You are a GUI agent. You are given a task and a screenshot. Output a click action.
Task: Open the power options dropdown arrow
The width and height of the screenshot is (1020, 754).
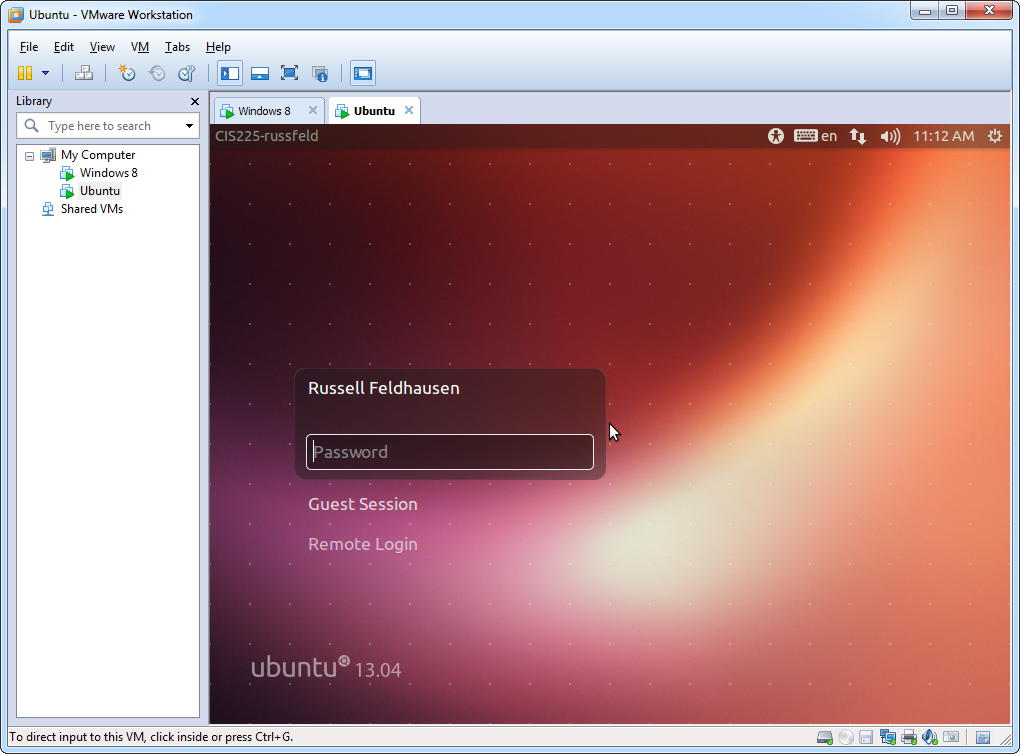click(x=45, y=73)
